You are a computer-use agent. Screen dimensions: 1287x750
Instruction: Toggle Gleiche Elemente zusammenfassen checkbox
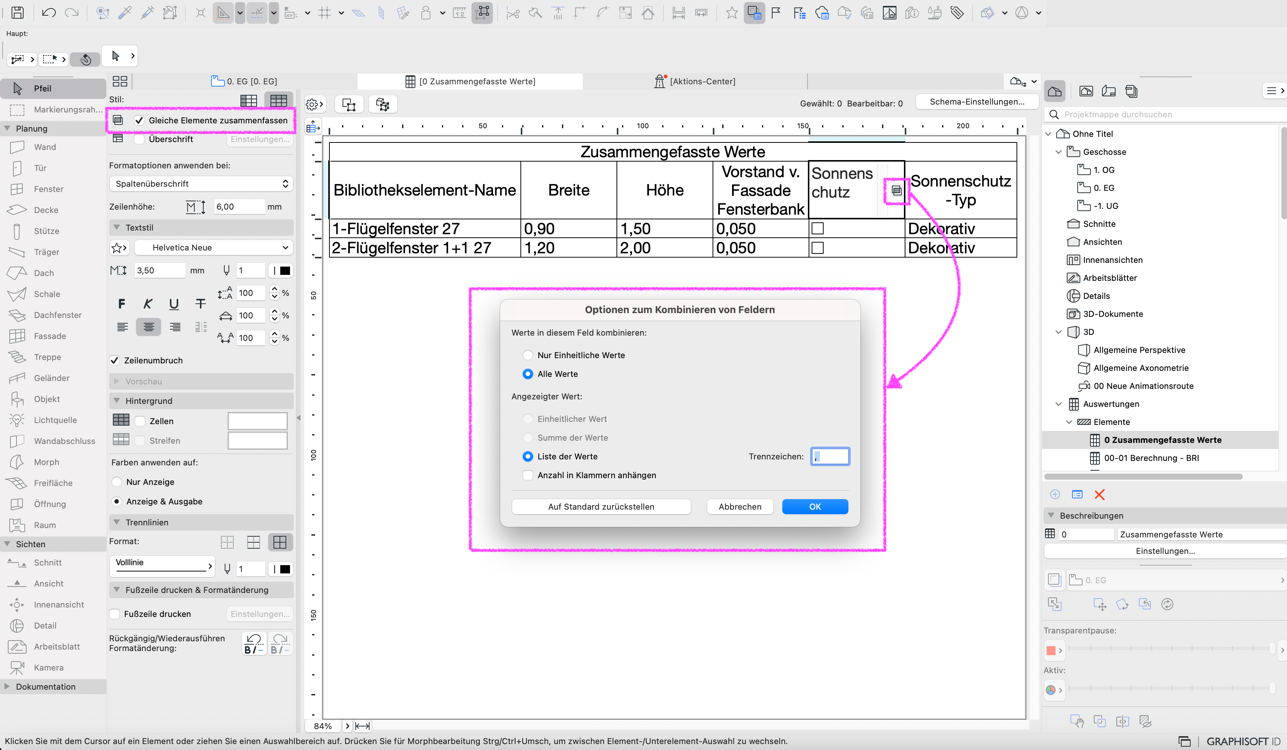click(139, 120)
